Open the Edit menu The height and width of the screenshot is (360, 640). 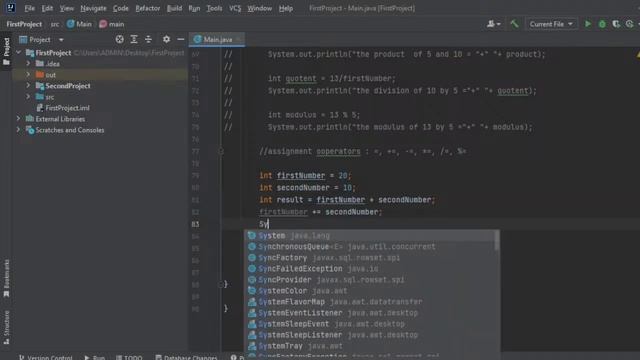(47, 8)
